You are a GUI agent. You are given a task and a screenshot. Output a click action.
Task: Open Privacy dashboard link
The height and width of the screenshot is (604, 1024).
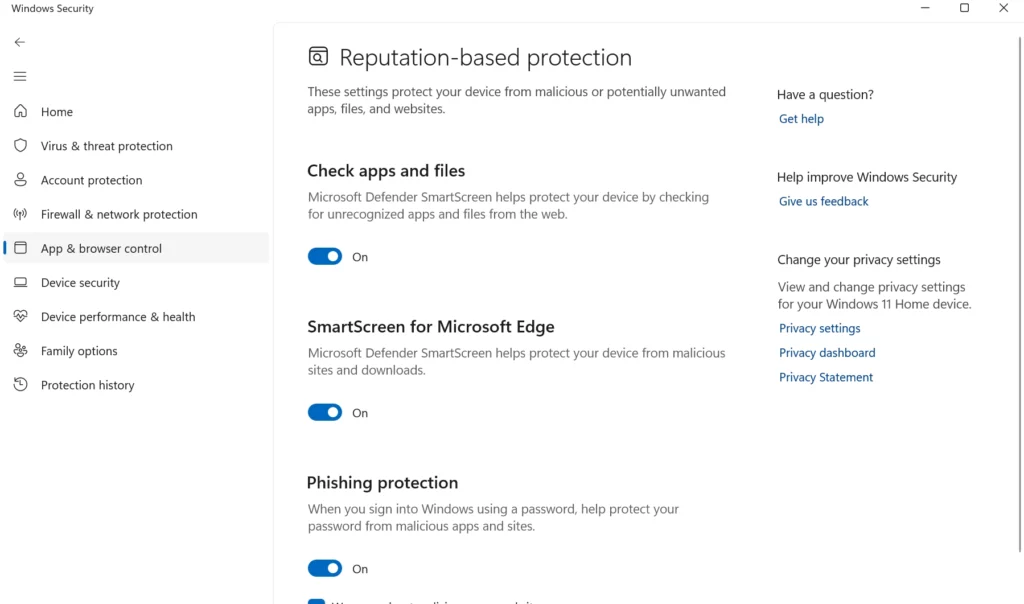pyautogui.click(x=827, y=353)
